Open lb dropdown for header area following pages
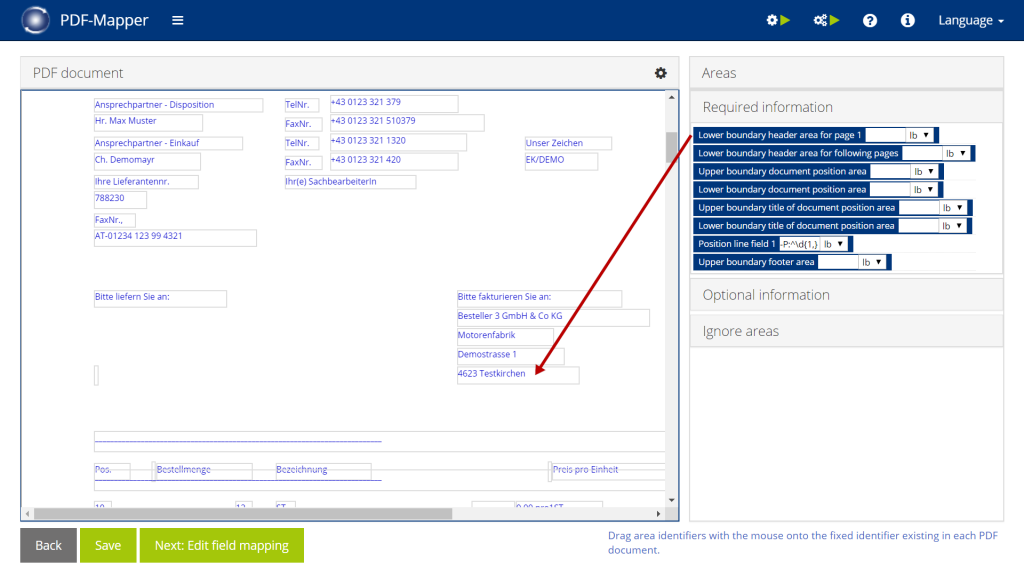The height and width of the screenshot is (576, 1024). point(956,153)
